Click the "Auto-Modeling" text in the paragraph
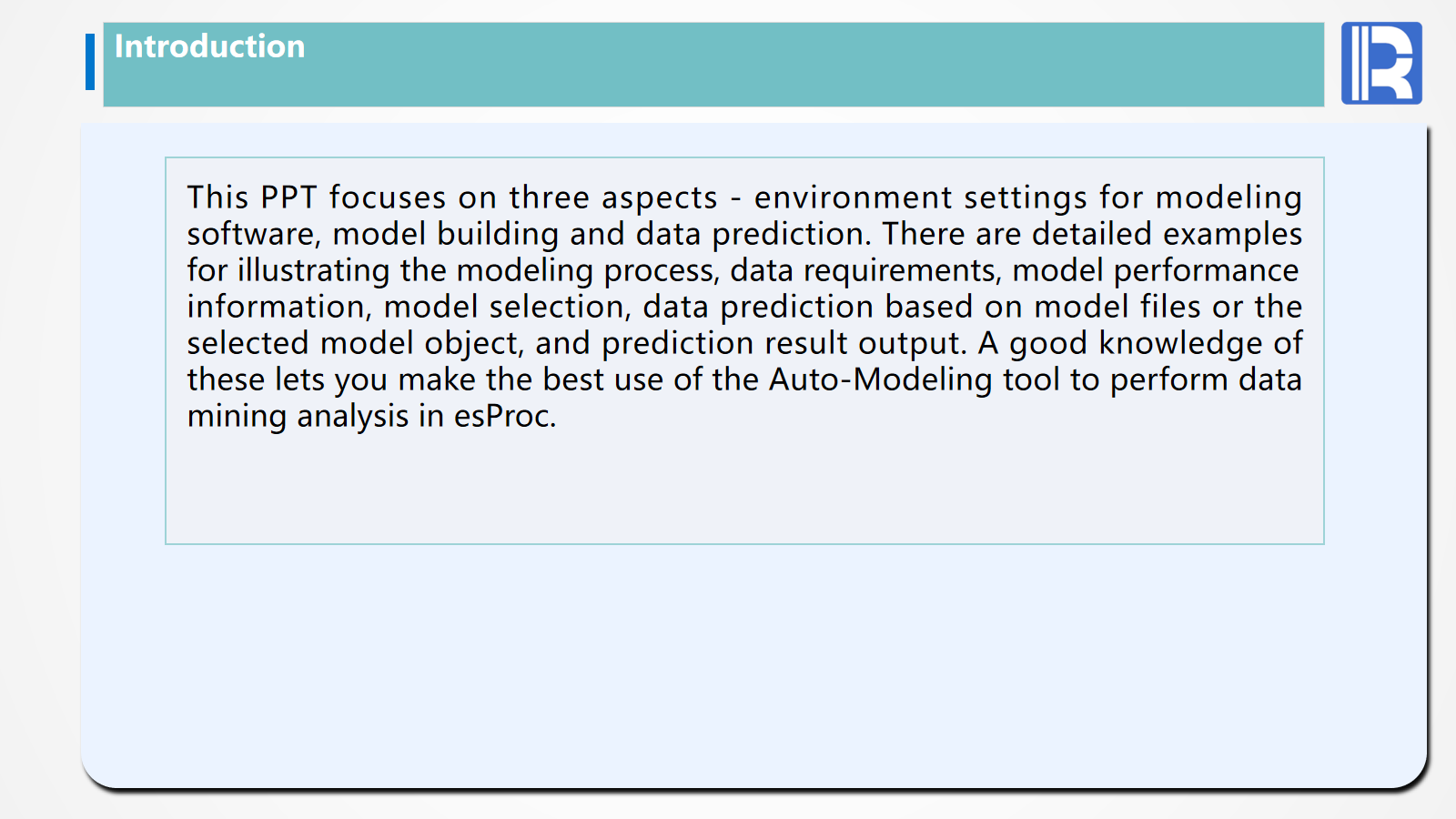This screenshot has height=819, width=1456. pyautogui.click(x=880, y=379)
